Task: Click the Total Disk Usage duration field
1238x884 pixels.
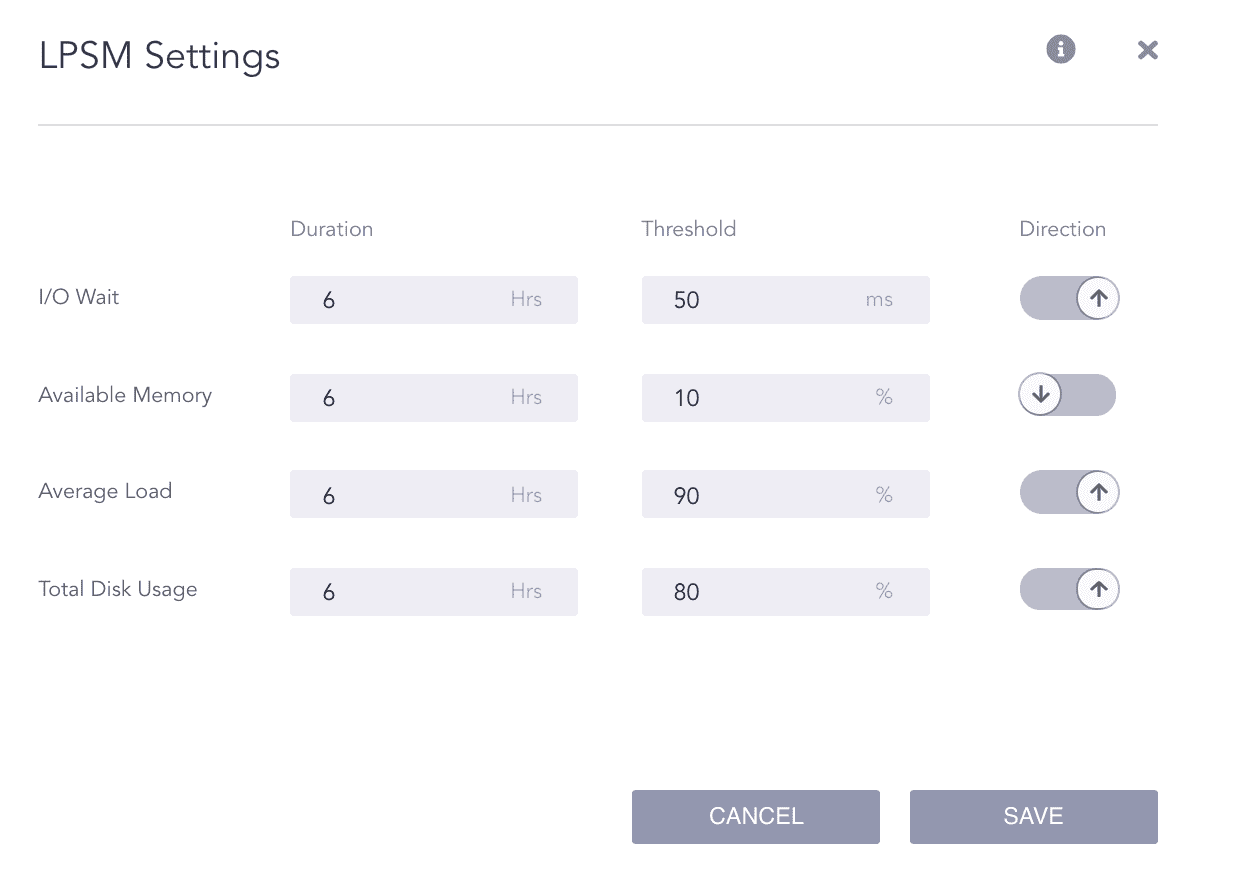Action: pos(433,591)
